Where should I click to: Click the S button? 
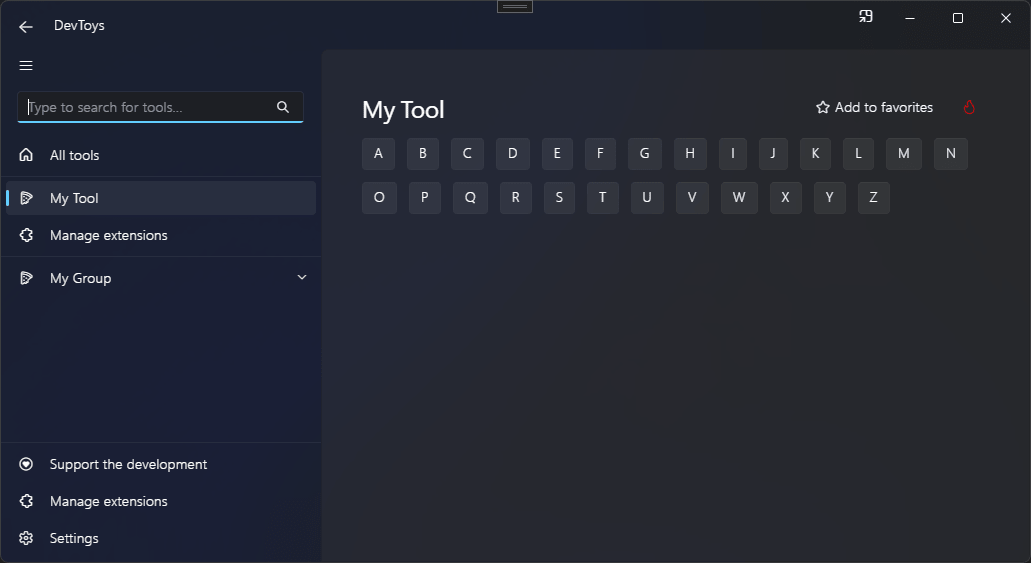pos(559,198)
